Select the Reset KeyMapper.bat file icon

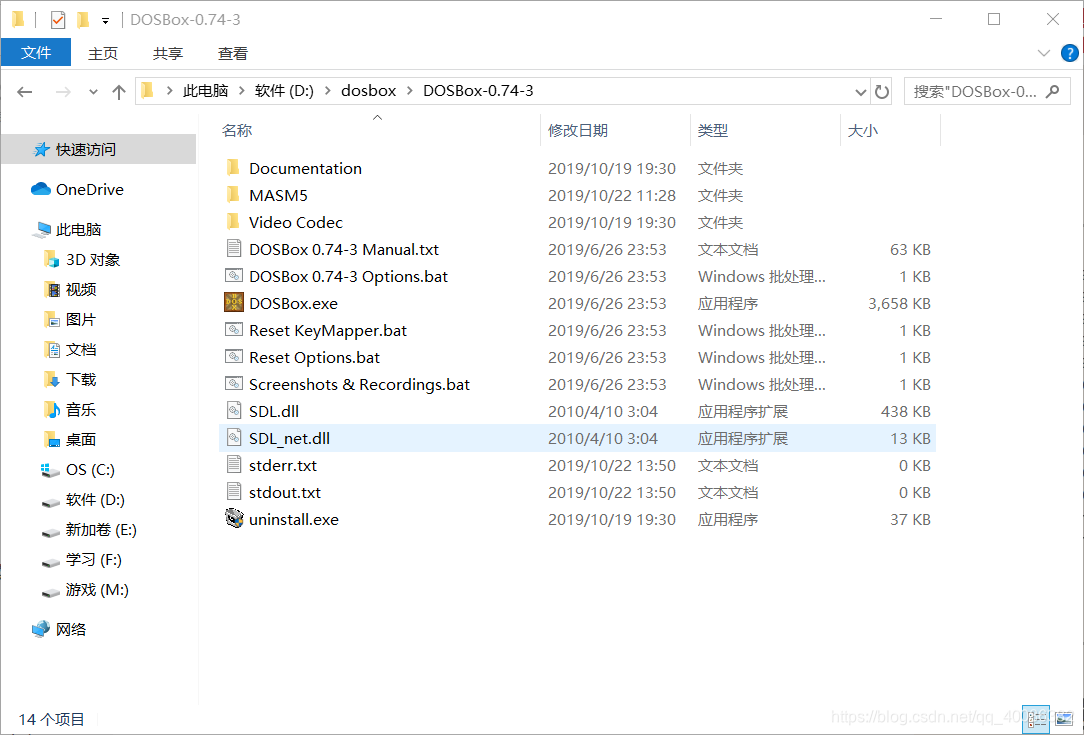[x=234, y=330]
